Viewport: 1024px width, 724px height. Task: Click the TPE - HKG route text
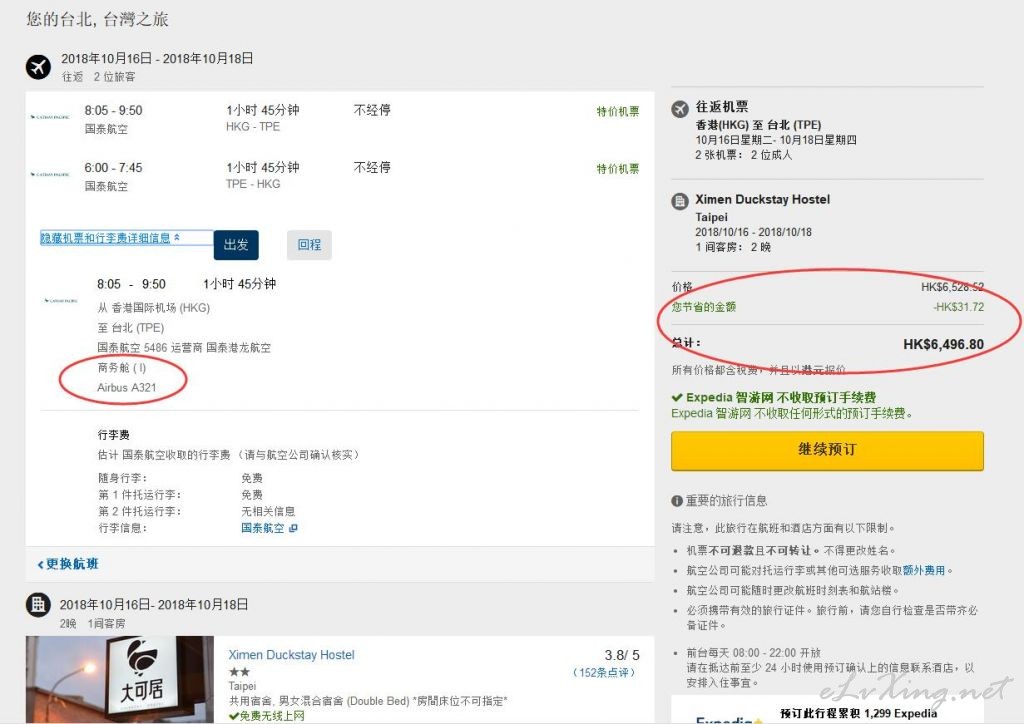[253, 184]
